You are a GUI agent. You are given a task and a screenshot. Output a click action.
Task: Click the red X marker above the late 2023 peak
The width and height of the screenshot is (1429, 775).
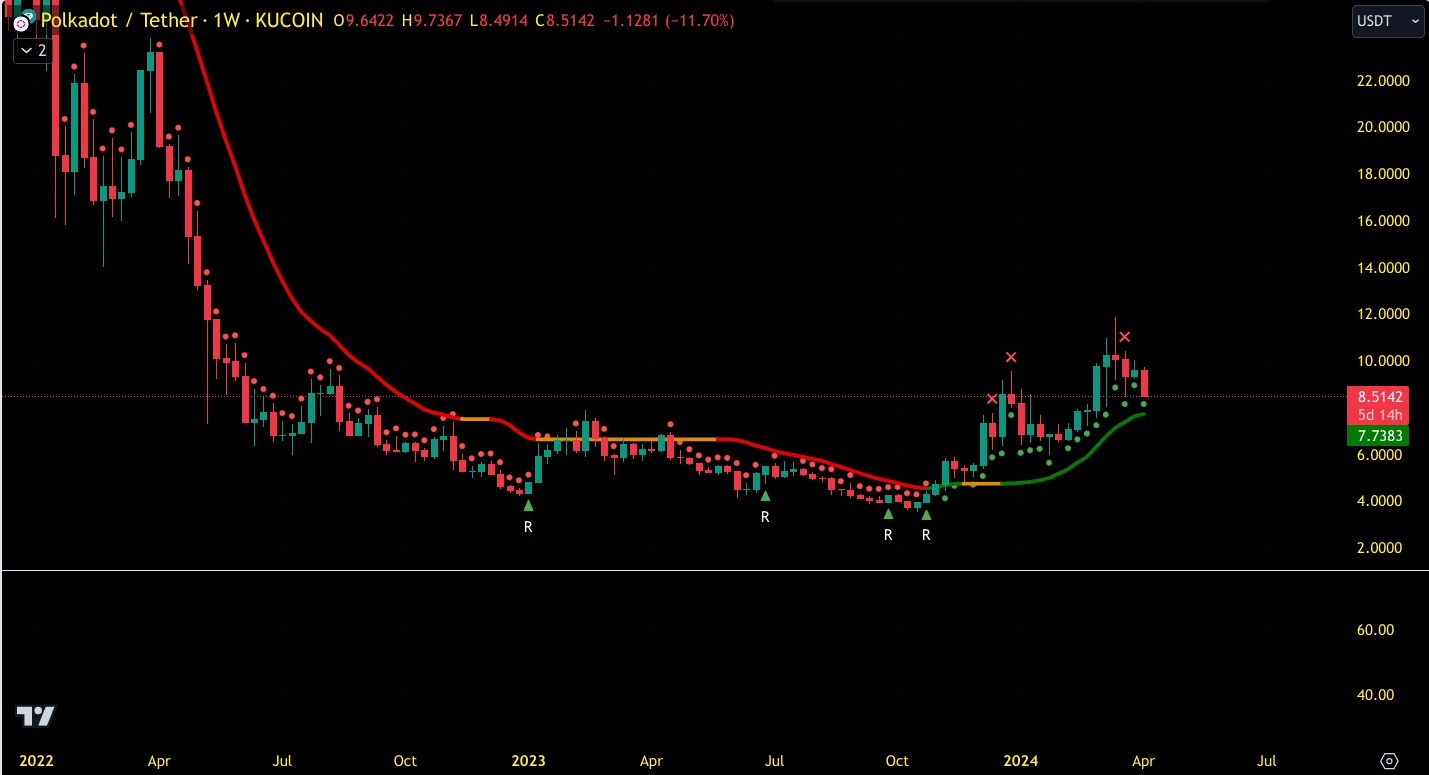point(1011,357)
